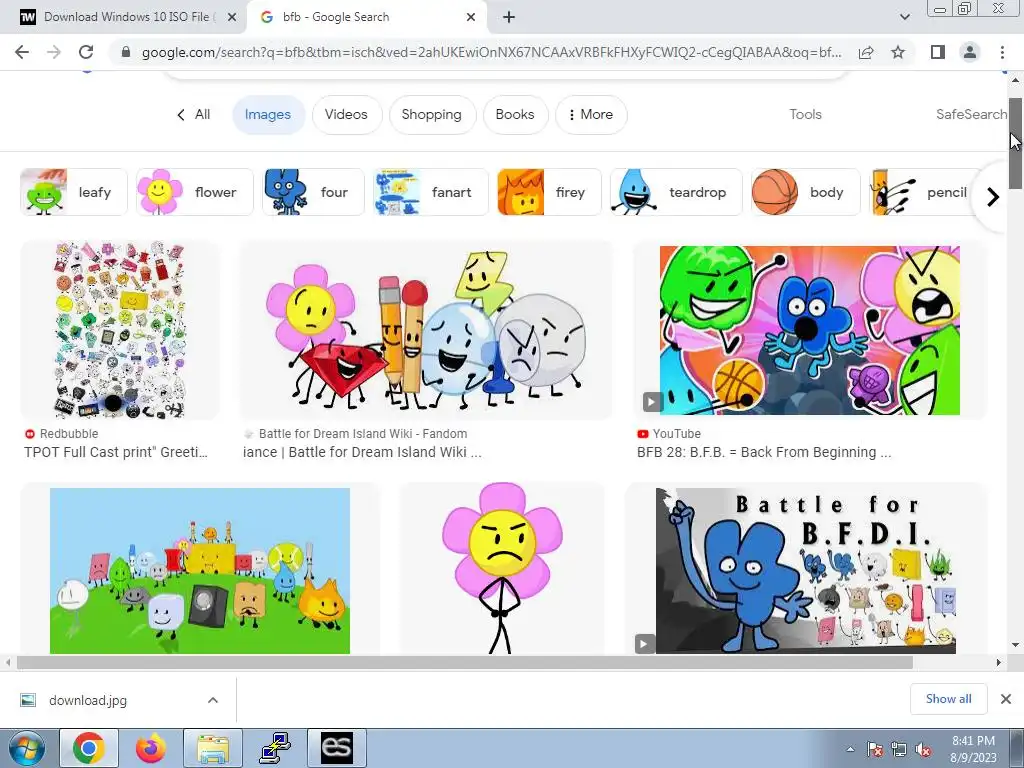Show hidden system tray icons
1024x768 pixels.
pyautogui.click(x=850, y=749)
